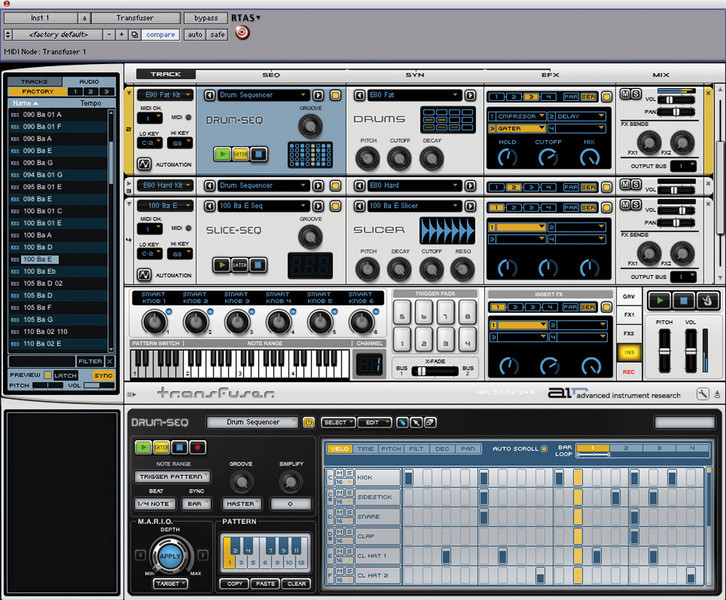
Task: Click the Automation icon on the first track
Action: tap(143, 163)
